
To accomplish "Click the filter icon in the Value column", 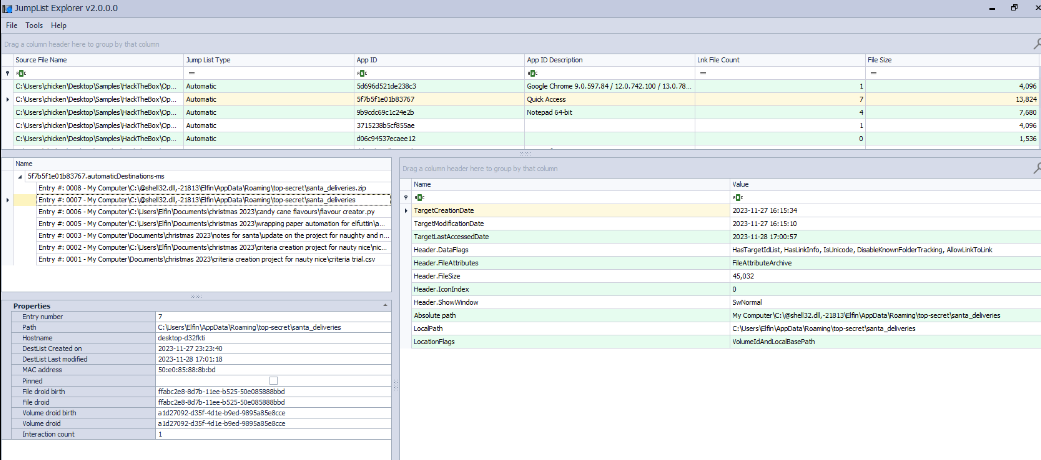I will [x=738, y=197].
